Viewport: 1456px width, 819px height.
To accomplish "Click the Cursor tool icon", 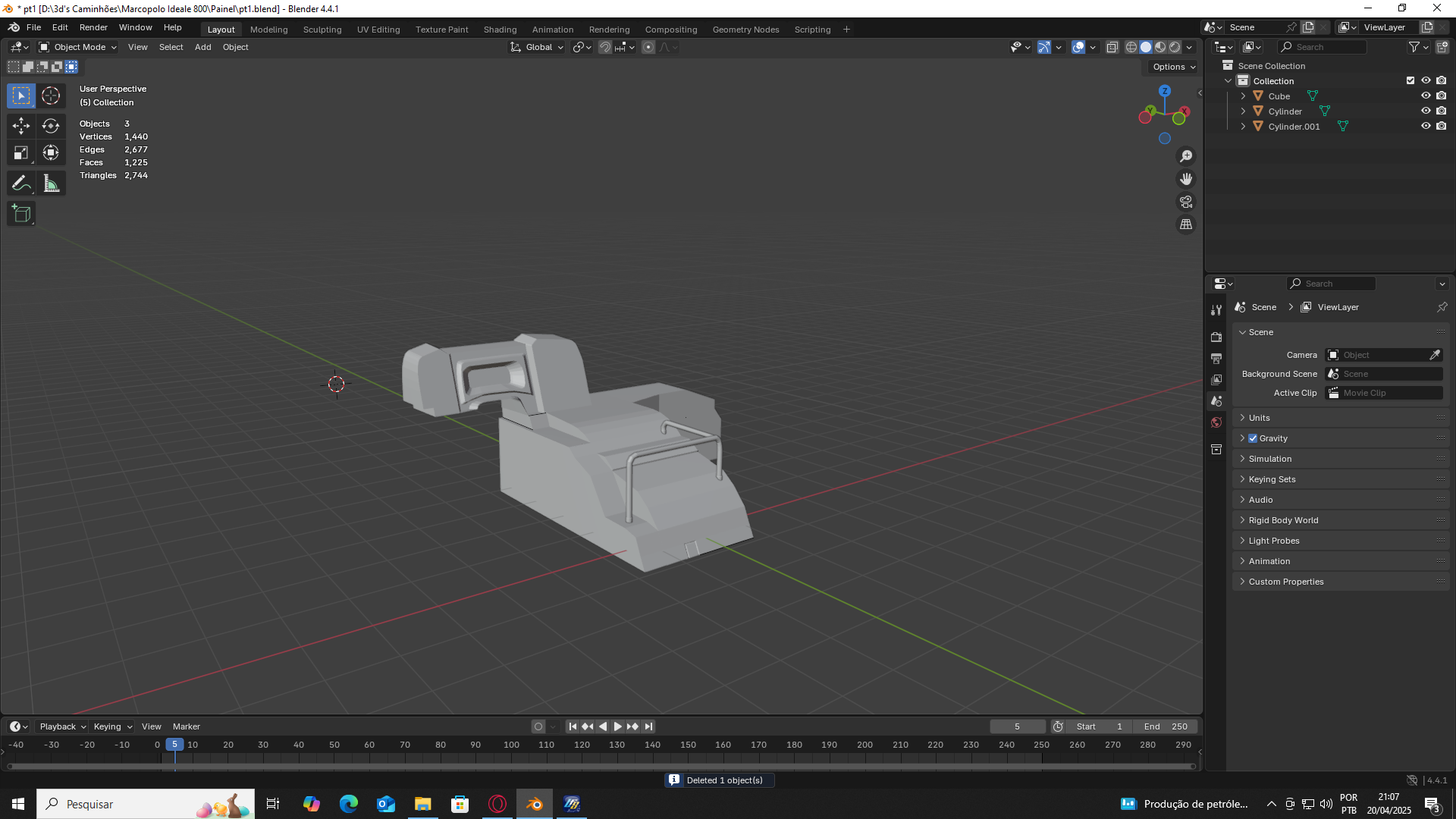I will pyautogui.click(x=51, y=96).
